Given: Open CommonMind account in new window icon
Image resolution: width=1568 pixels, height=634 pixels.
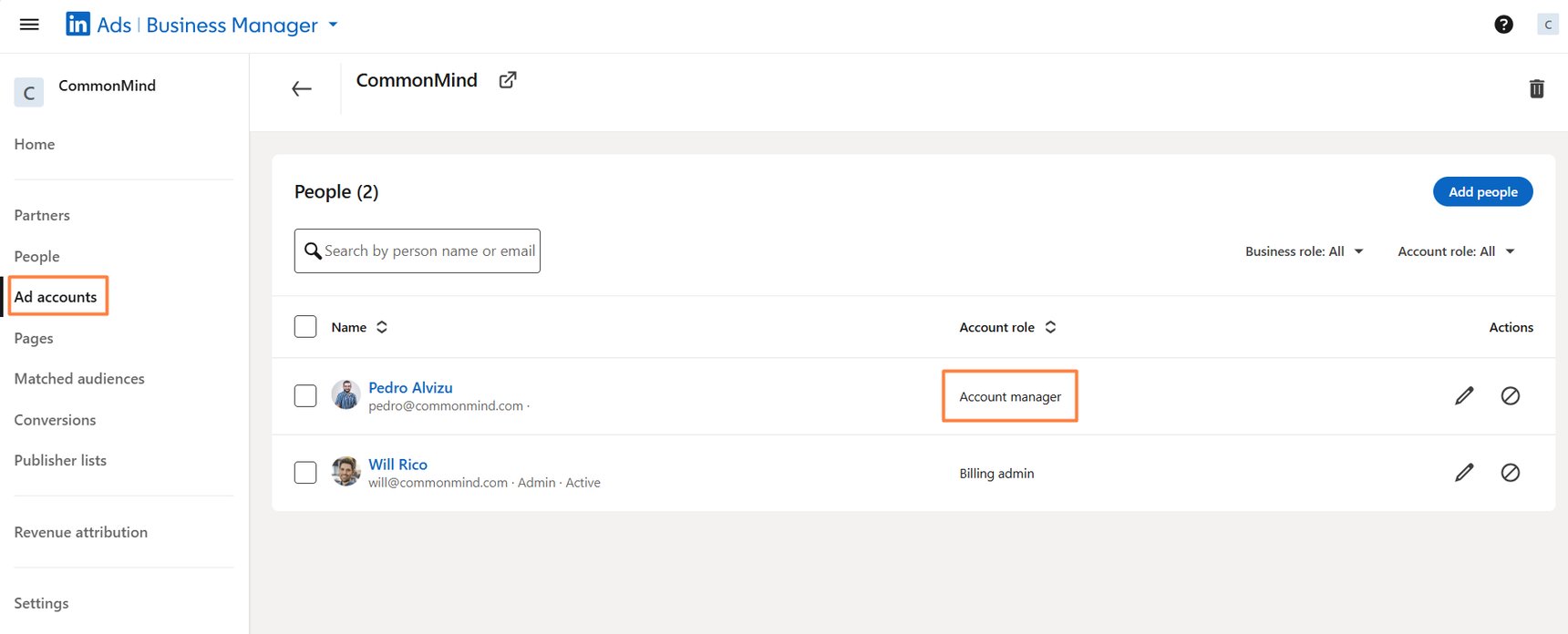Looking at the screenshot, I should 508,80.
